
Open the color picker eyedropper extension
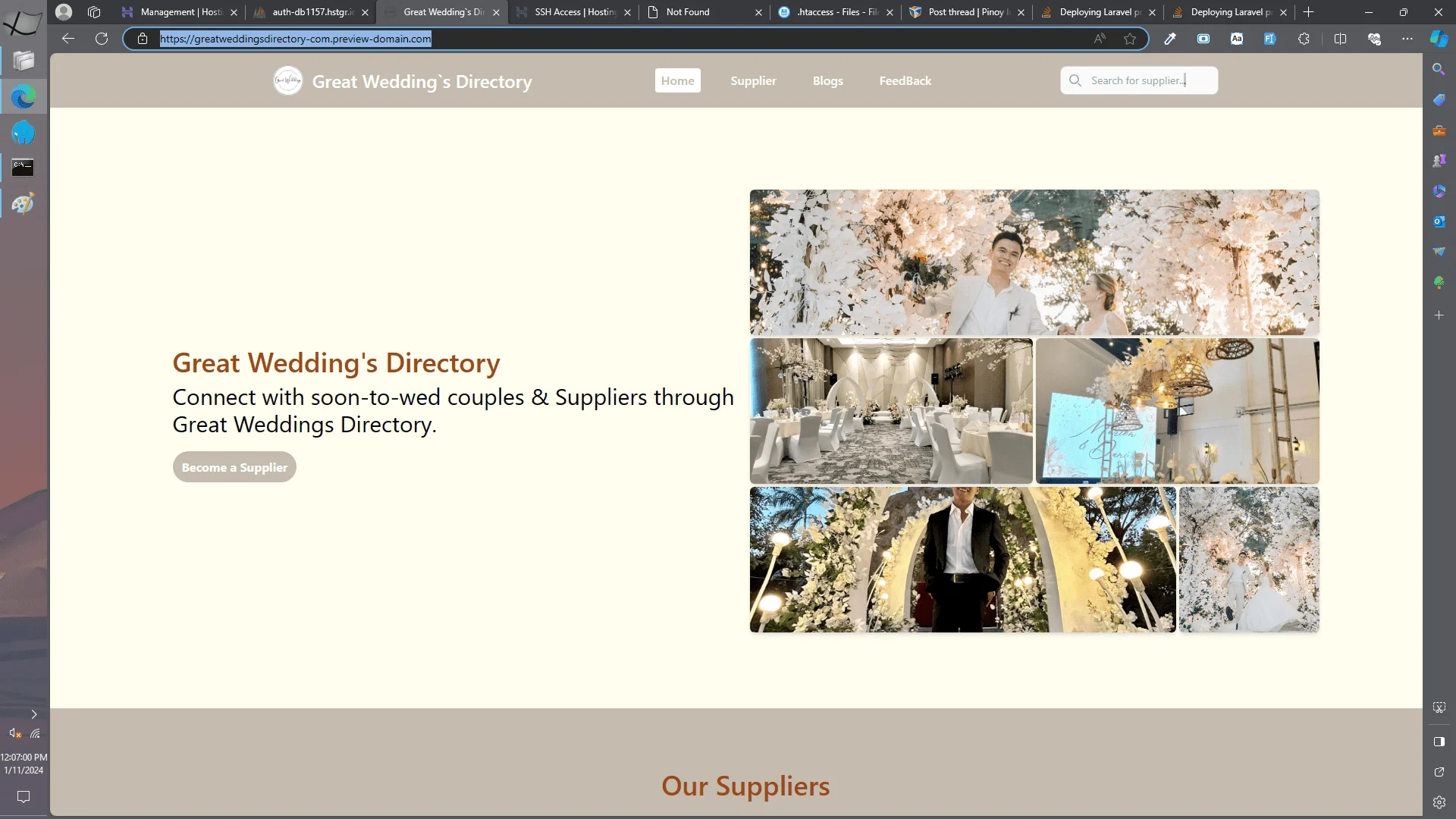(x=1170, y=39)
